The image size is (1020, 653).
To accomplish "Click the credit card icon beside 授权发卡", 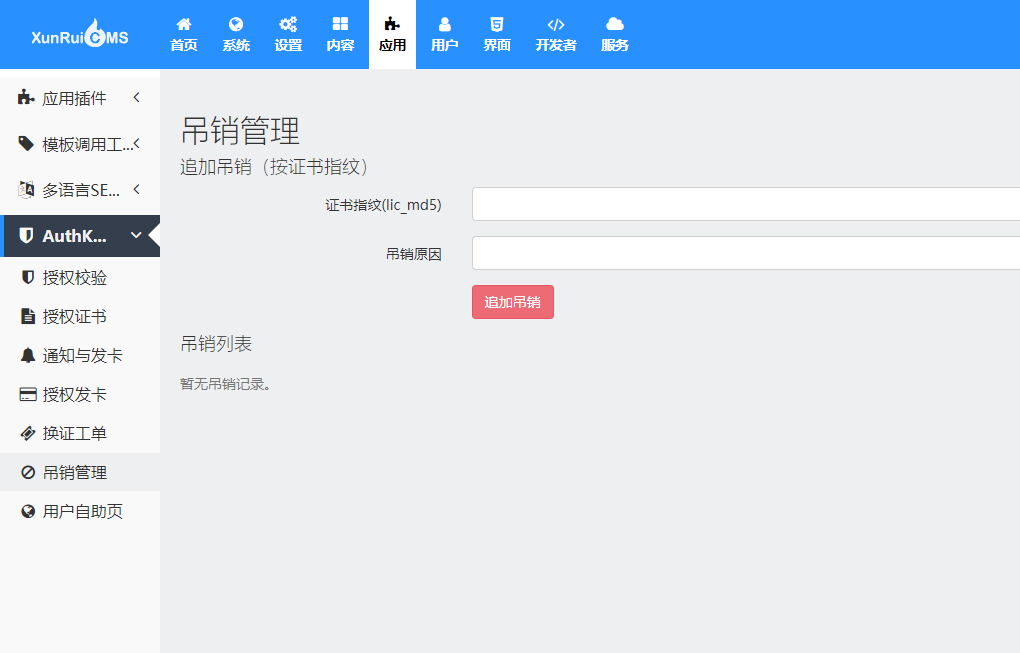I will tap(28, 394).
